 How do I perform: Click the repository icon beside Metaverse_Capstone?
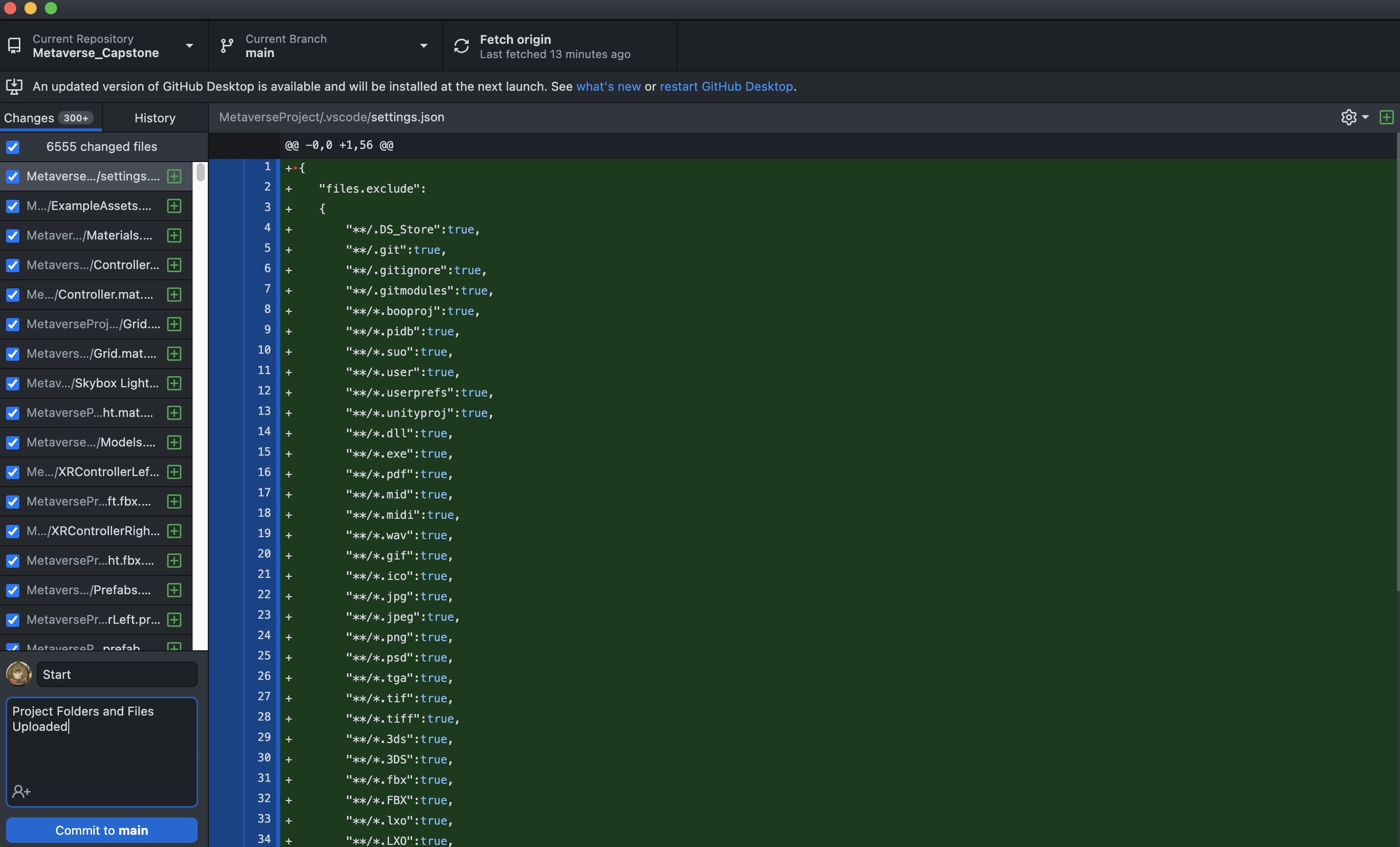pyautogui.click(x=14, y=45)
